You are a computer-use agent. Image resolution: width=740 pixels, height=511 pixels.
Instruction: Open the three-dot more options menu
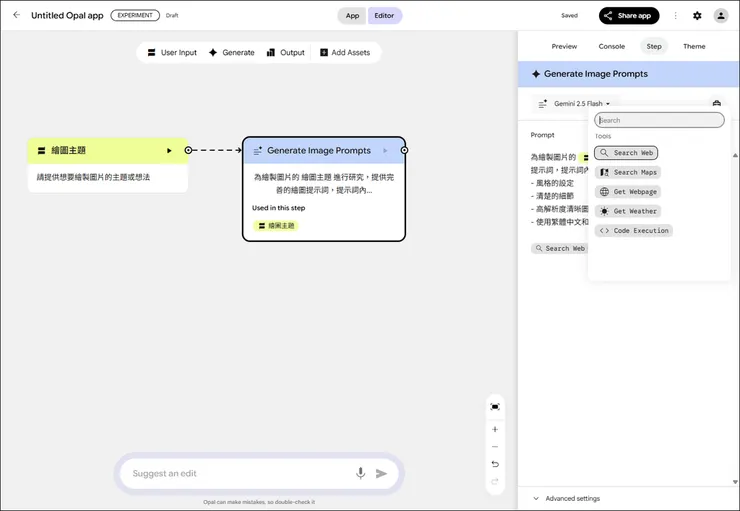675,16
